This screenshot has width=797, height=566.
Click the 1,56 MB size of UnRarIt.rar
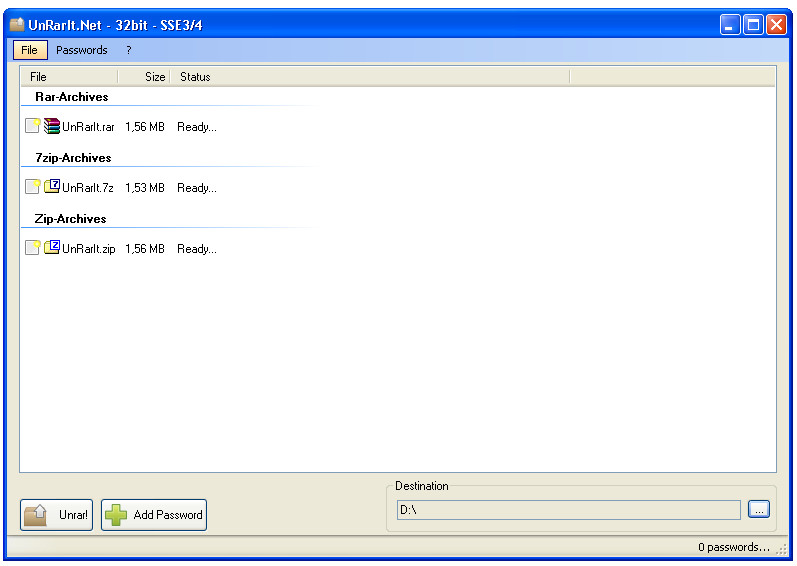145,127
